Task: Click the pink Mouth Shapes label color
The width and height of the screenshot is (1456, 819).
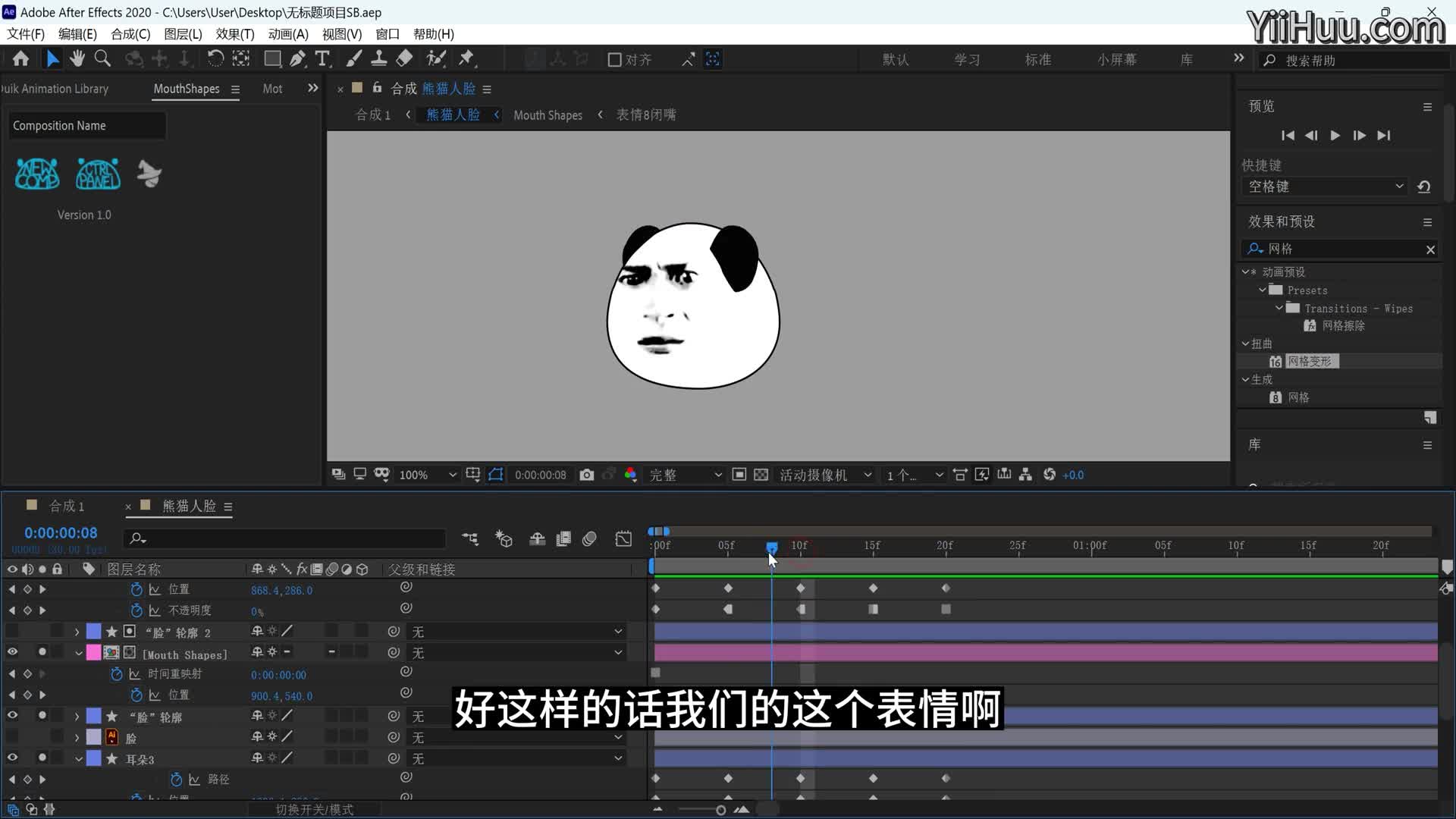Action: tap(93, 652)
